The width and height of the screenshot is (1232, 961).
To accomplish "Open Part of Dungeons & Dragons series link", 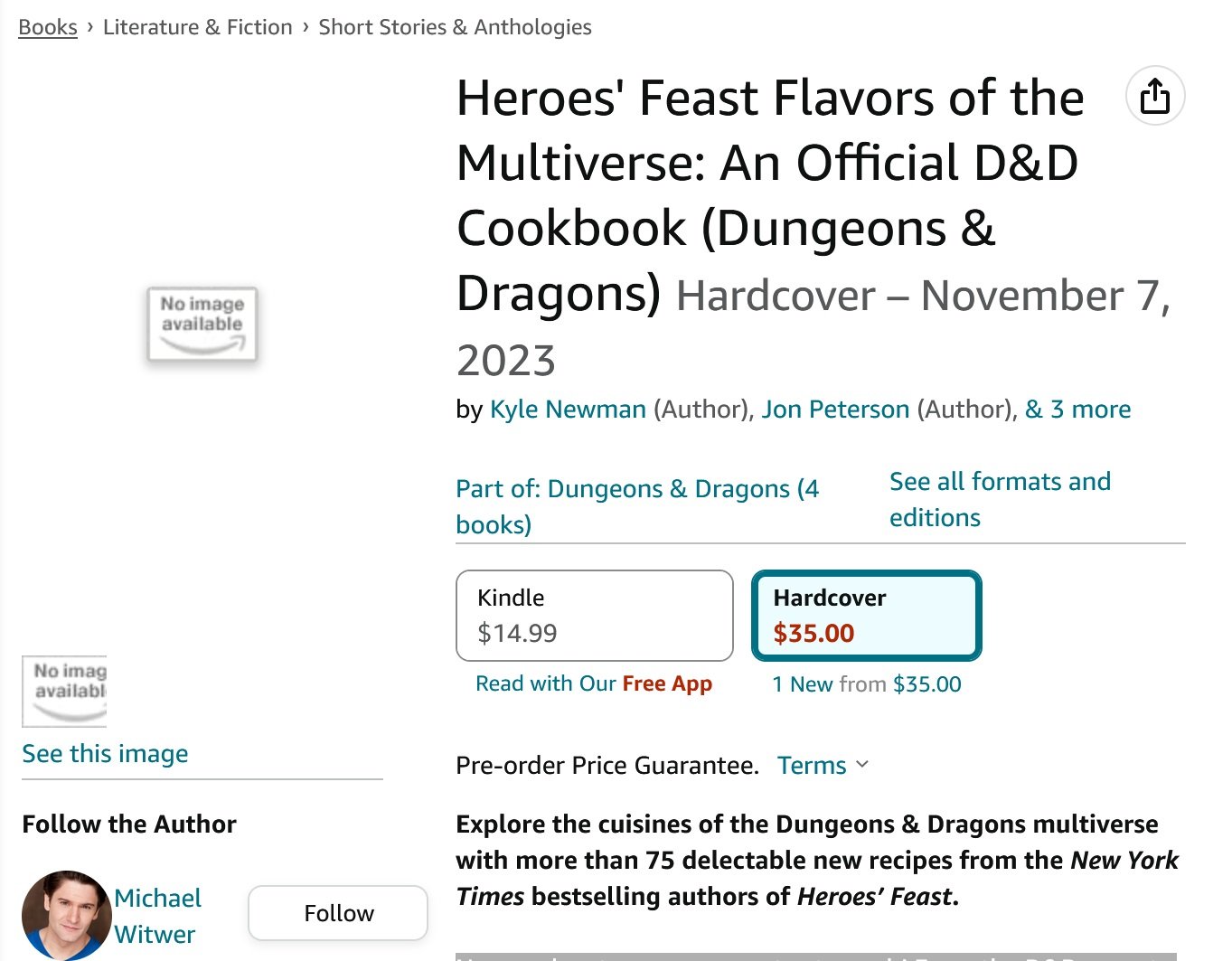I will point(637,506).
